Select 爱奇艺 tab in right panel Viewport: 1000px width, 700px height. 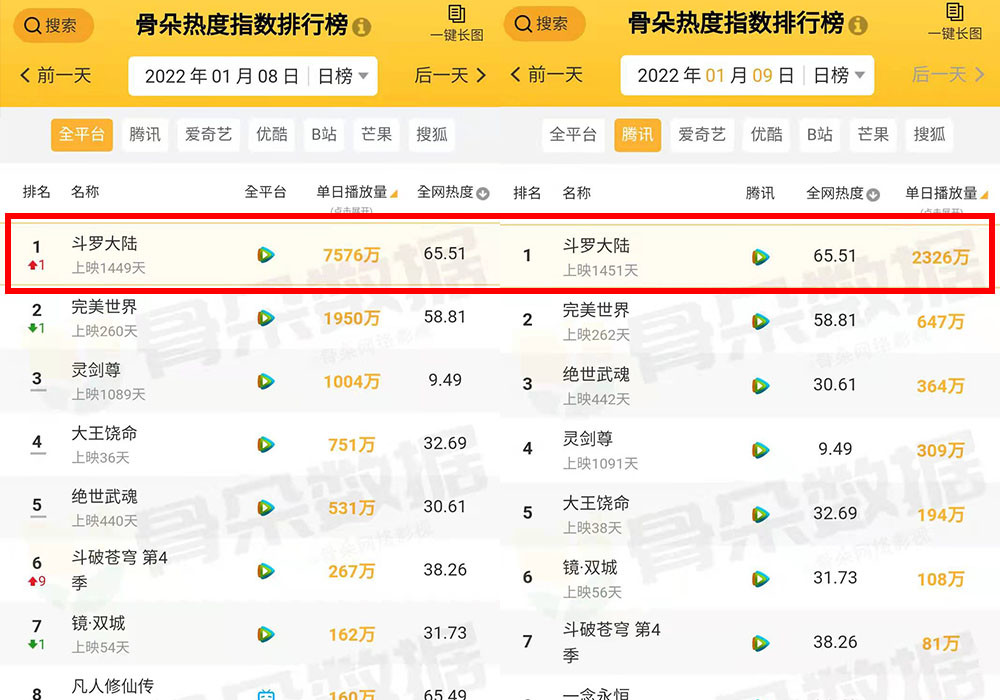click(702, 135)
